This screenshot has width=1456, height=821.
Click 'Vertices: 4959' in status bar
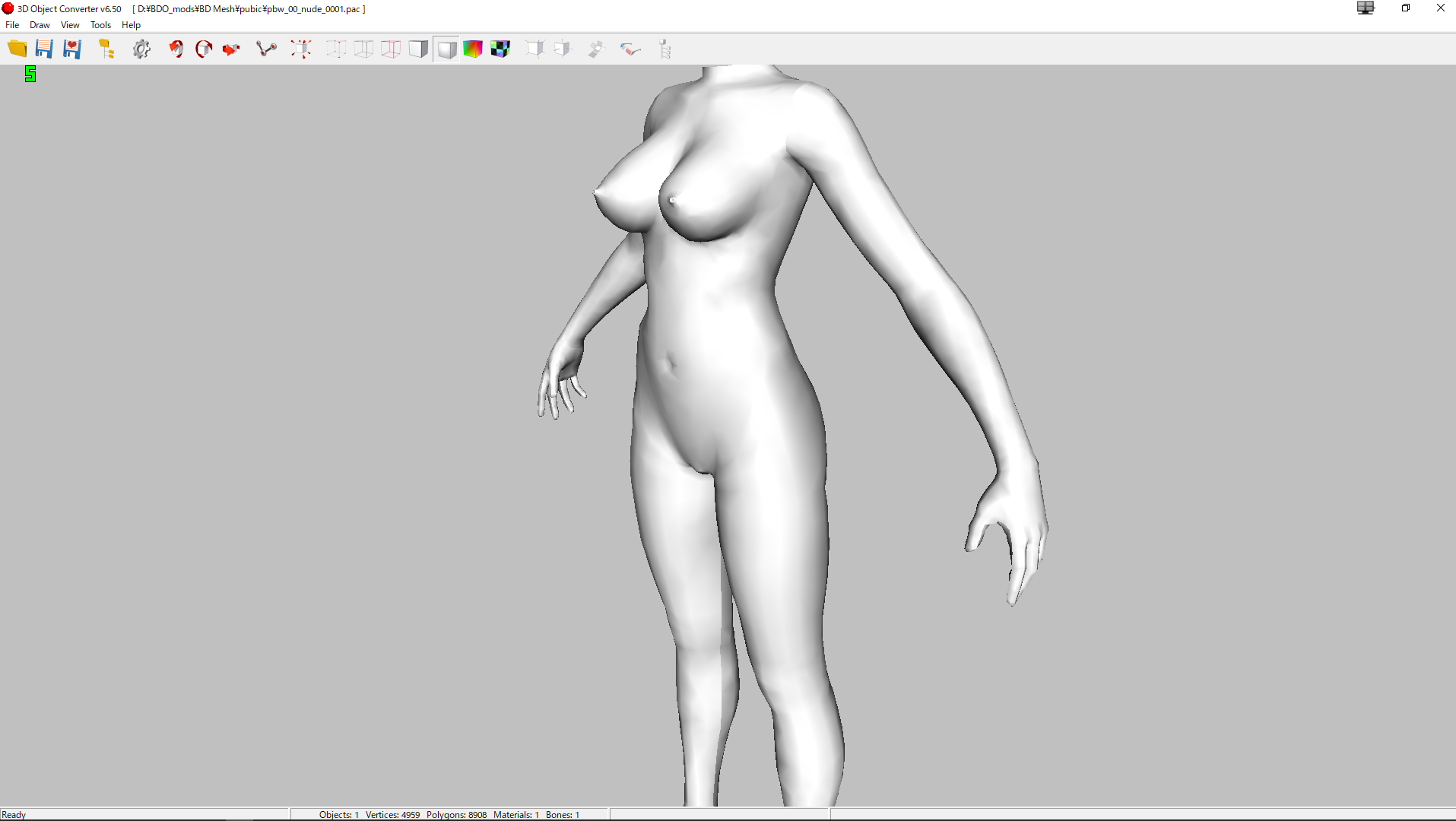click(392, 815)
